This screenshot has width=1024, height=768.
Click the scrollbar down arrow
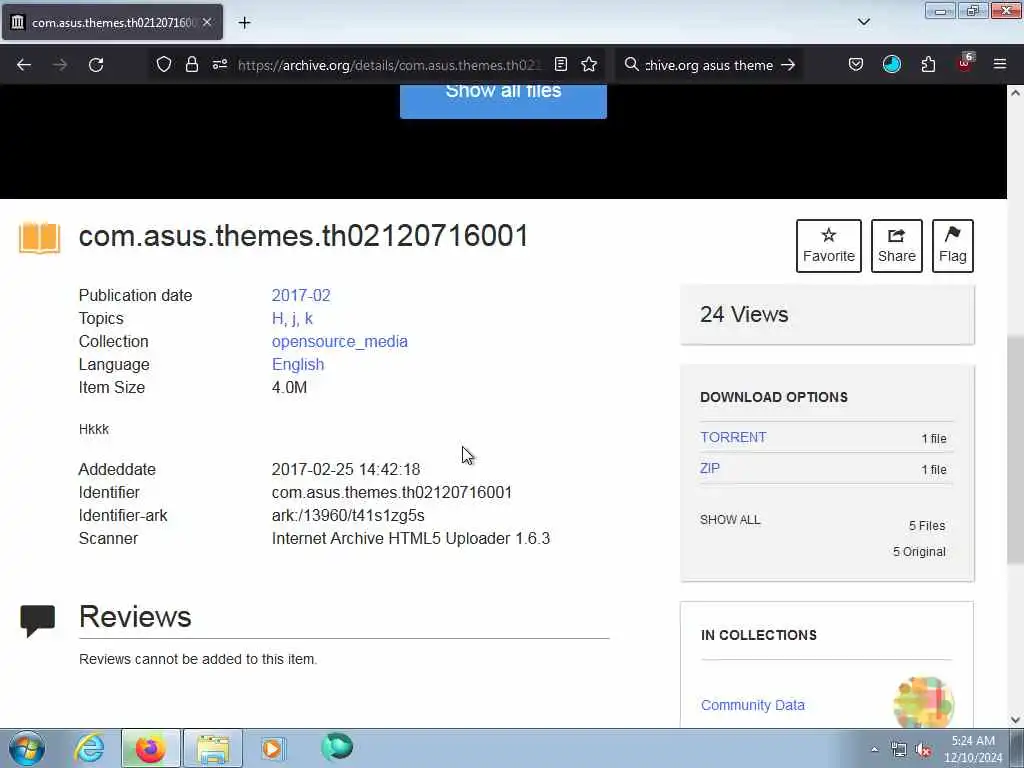point(1015,720)
